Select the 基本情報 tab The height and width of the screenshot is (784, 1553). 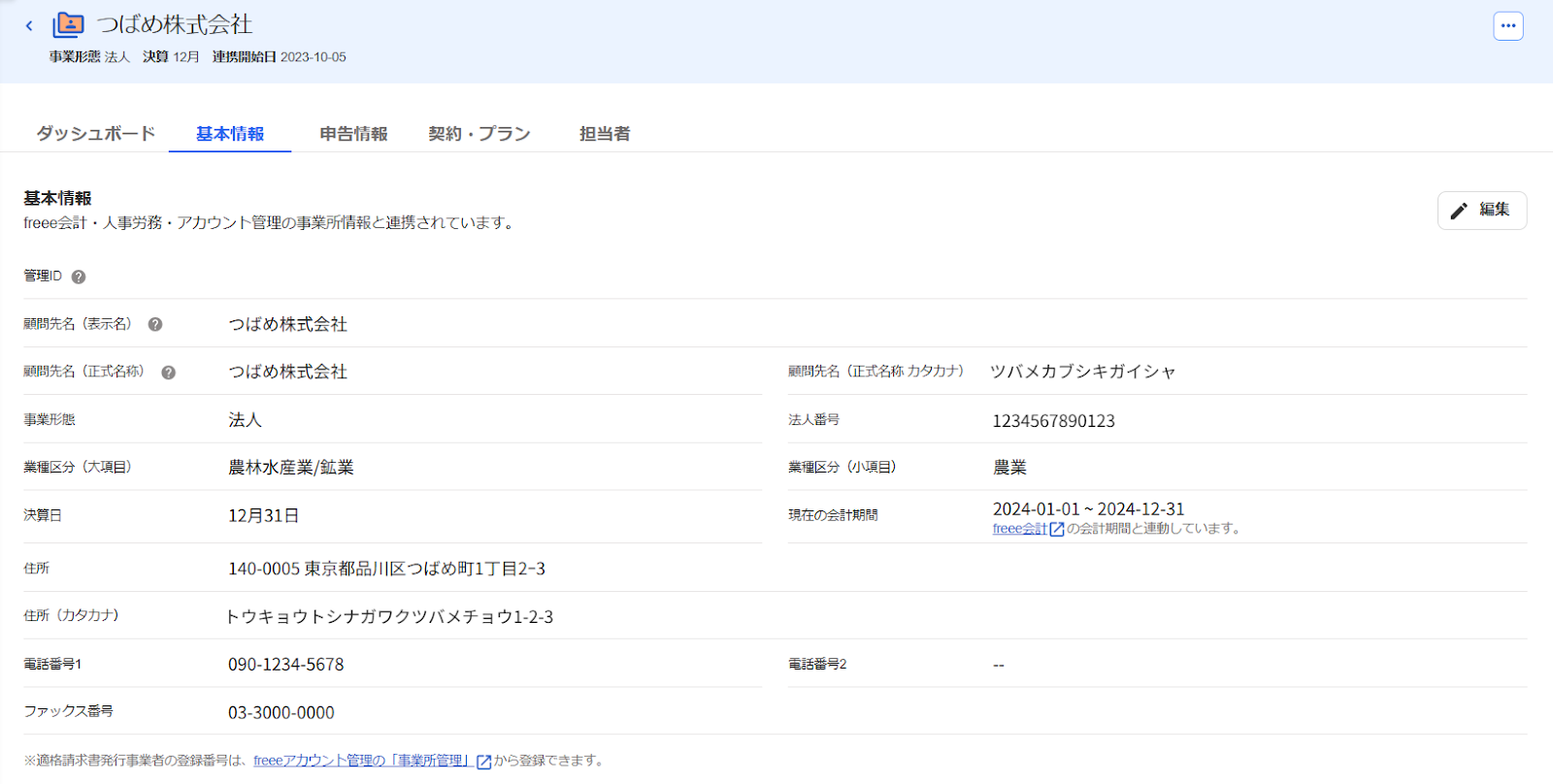click(x=230, y=134)
